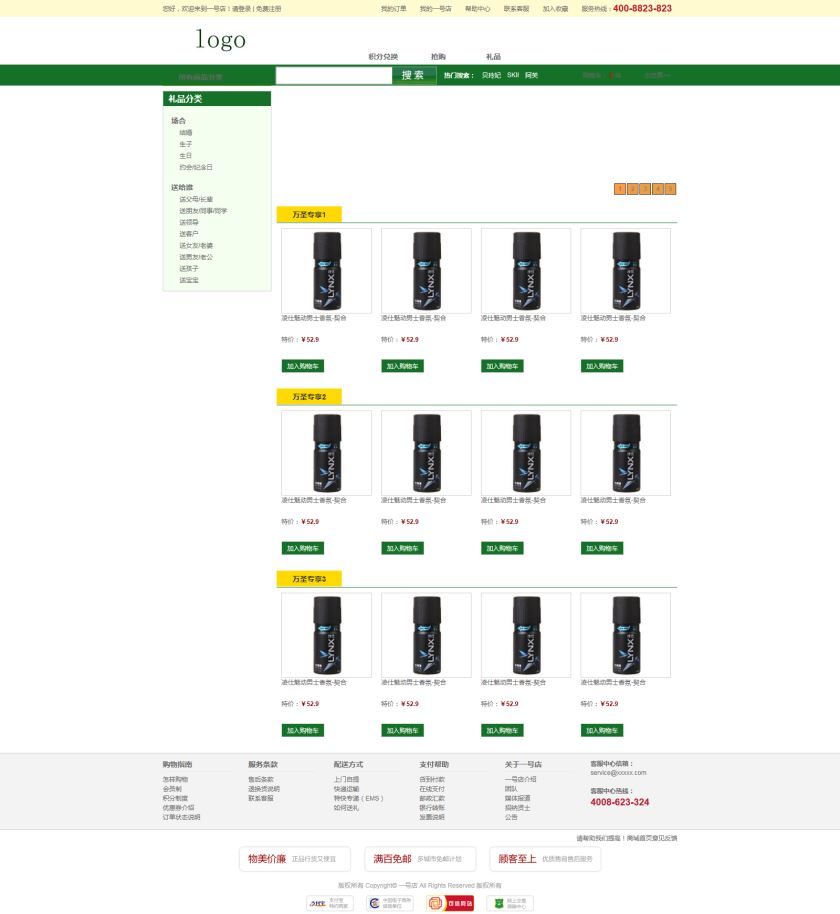
Task: Open footer link 退换货说明
Action: point(264,789)
